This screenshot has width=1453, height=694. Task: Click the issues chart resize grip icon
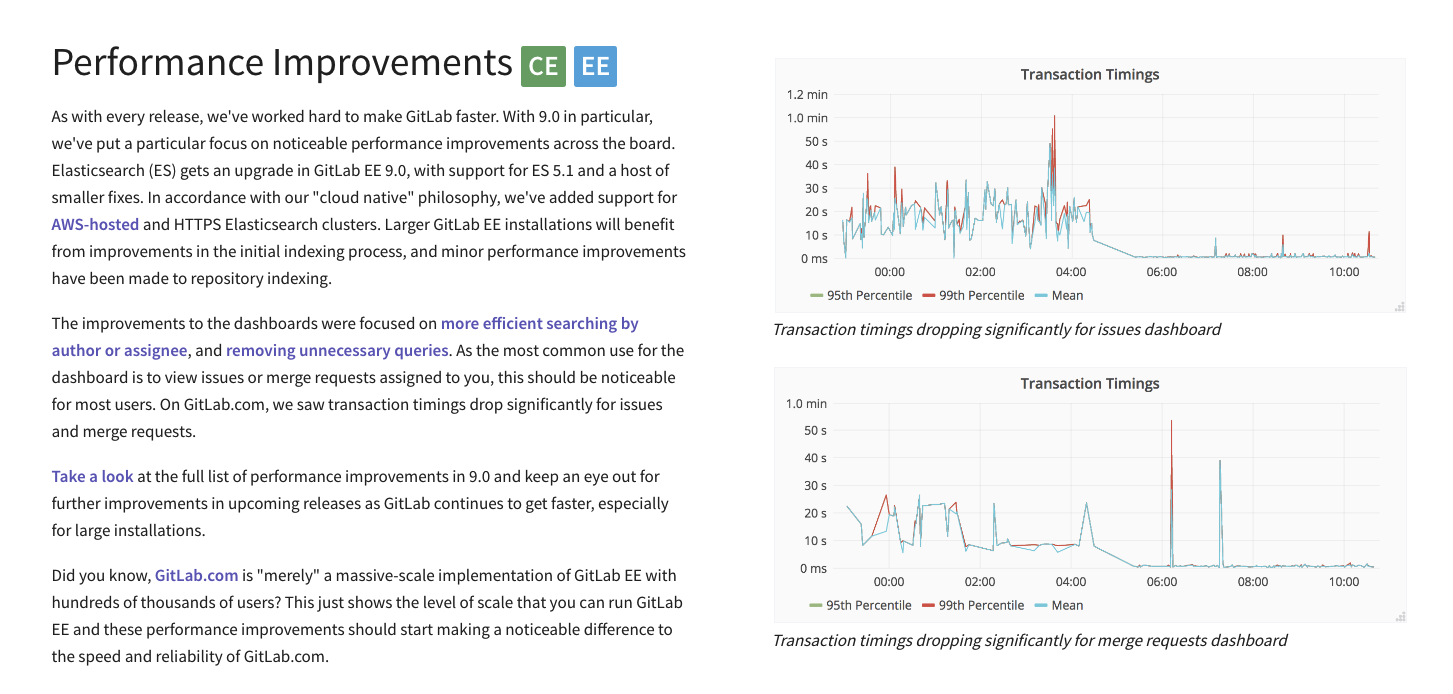1399,306
